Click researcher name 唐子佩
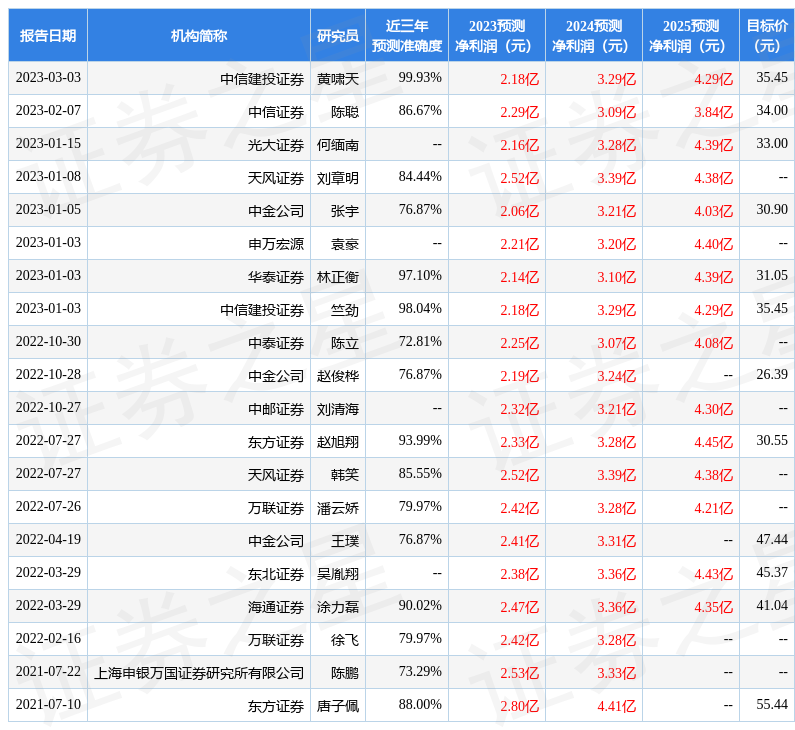Screen dimensions: 795x730 point(338,706)
